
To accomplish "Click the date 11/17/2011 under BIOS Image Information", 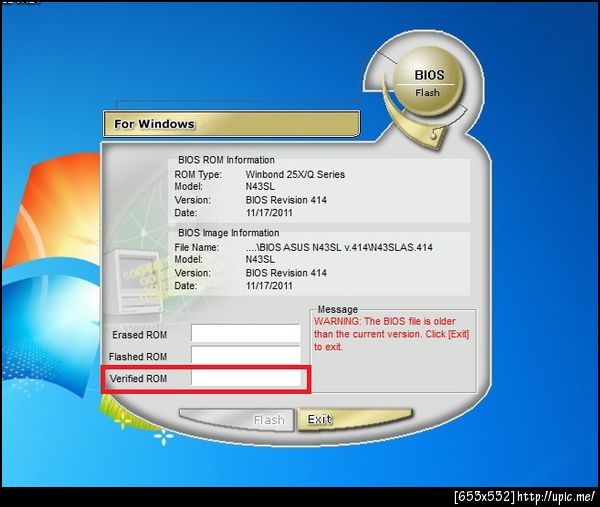I will pos(269,286).
